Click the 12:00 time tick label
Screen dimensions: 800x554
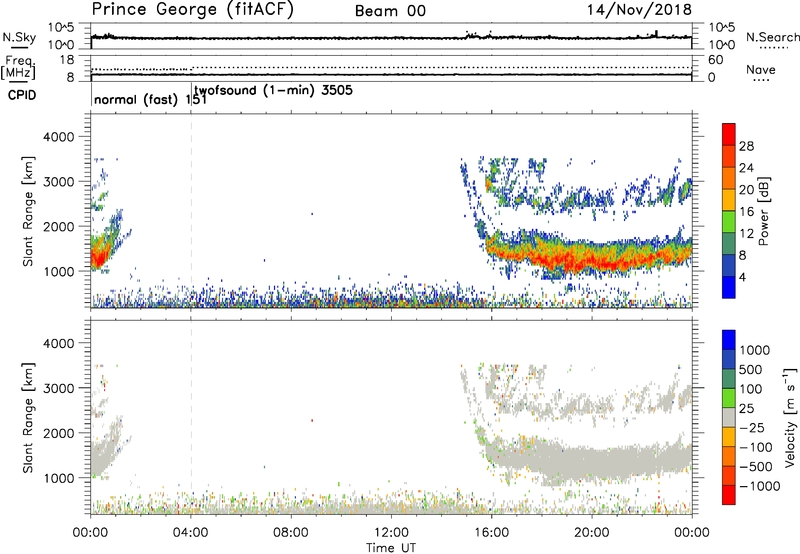[x=391, y=533]
